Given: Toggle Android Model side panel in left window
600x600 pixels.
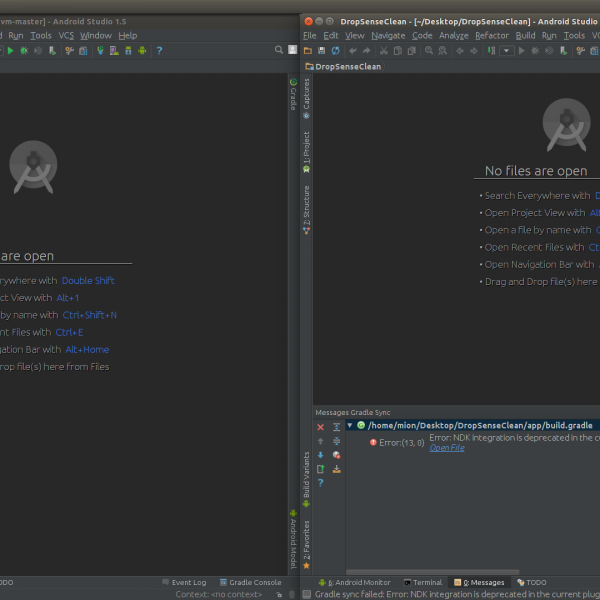Looking at the screenshot, I should click(x=293, y=539).
